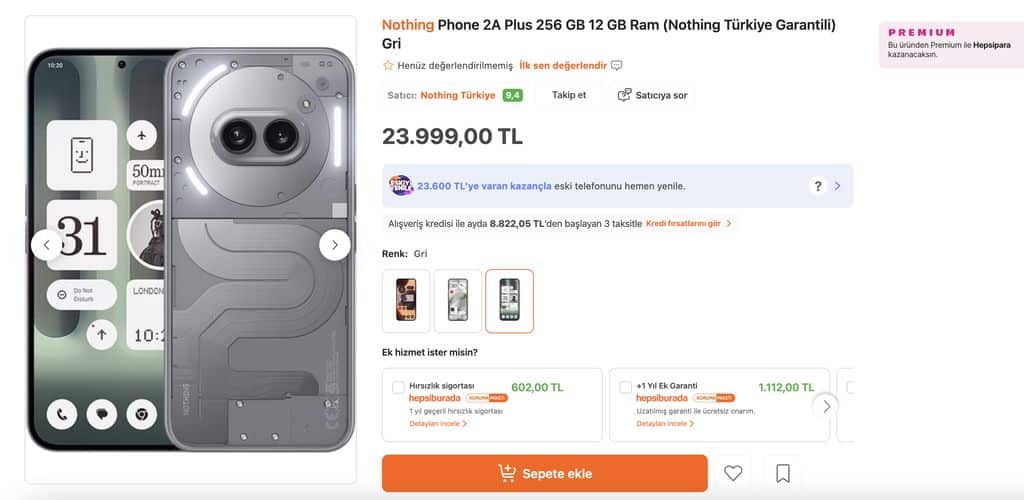Show next product image with right arrow
The height and width of the screenshot is (500, 1024).
pos(334,244)
